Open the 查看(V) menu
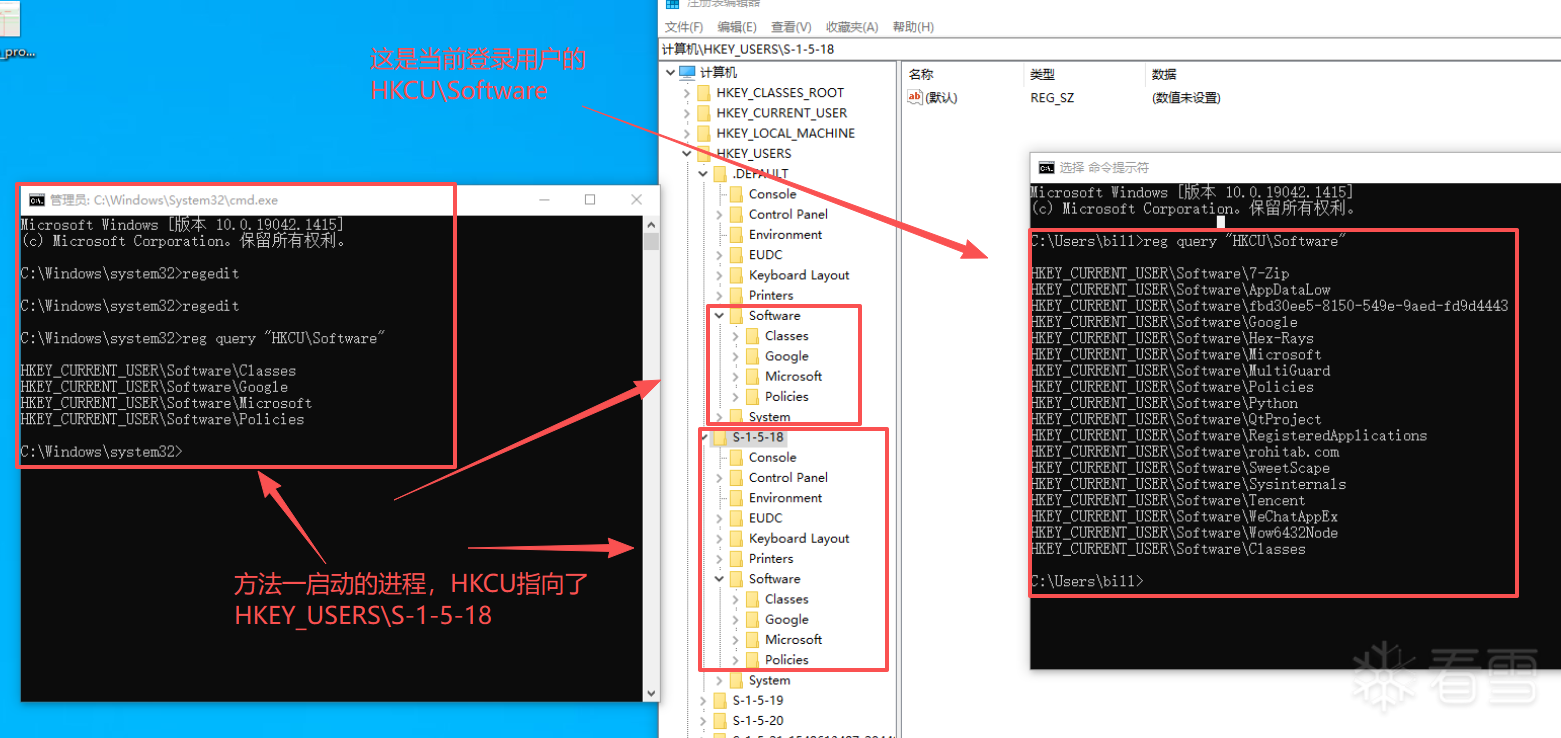This screenshot has height=738, width=1561. pyautogui.click(x=791, y=27)
